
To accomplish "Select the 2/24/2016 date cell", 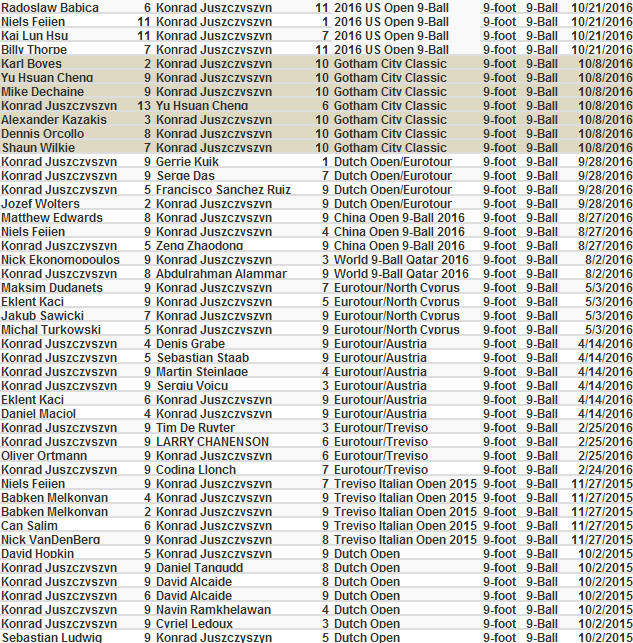I will point(603,469).
